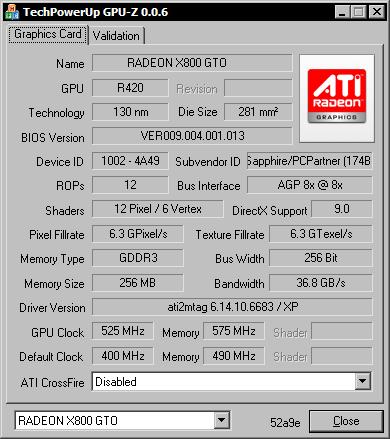
Task: Click the Device ID field 1002 - 4A49
Action: tap(130, 161)
